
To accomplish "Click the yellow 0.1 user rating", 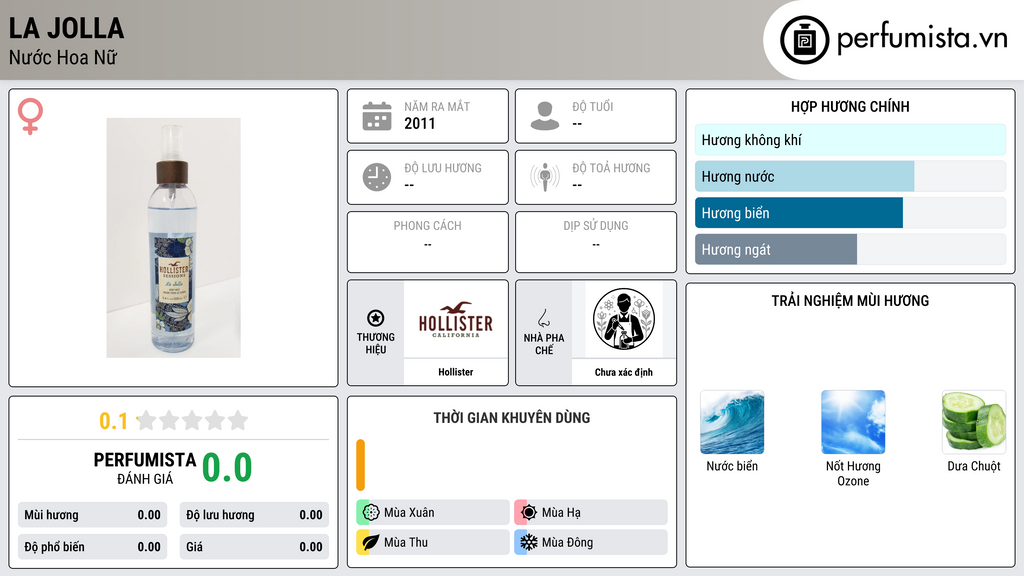I will tap(114, 421).
